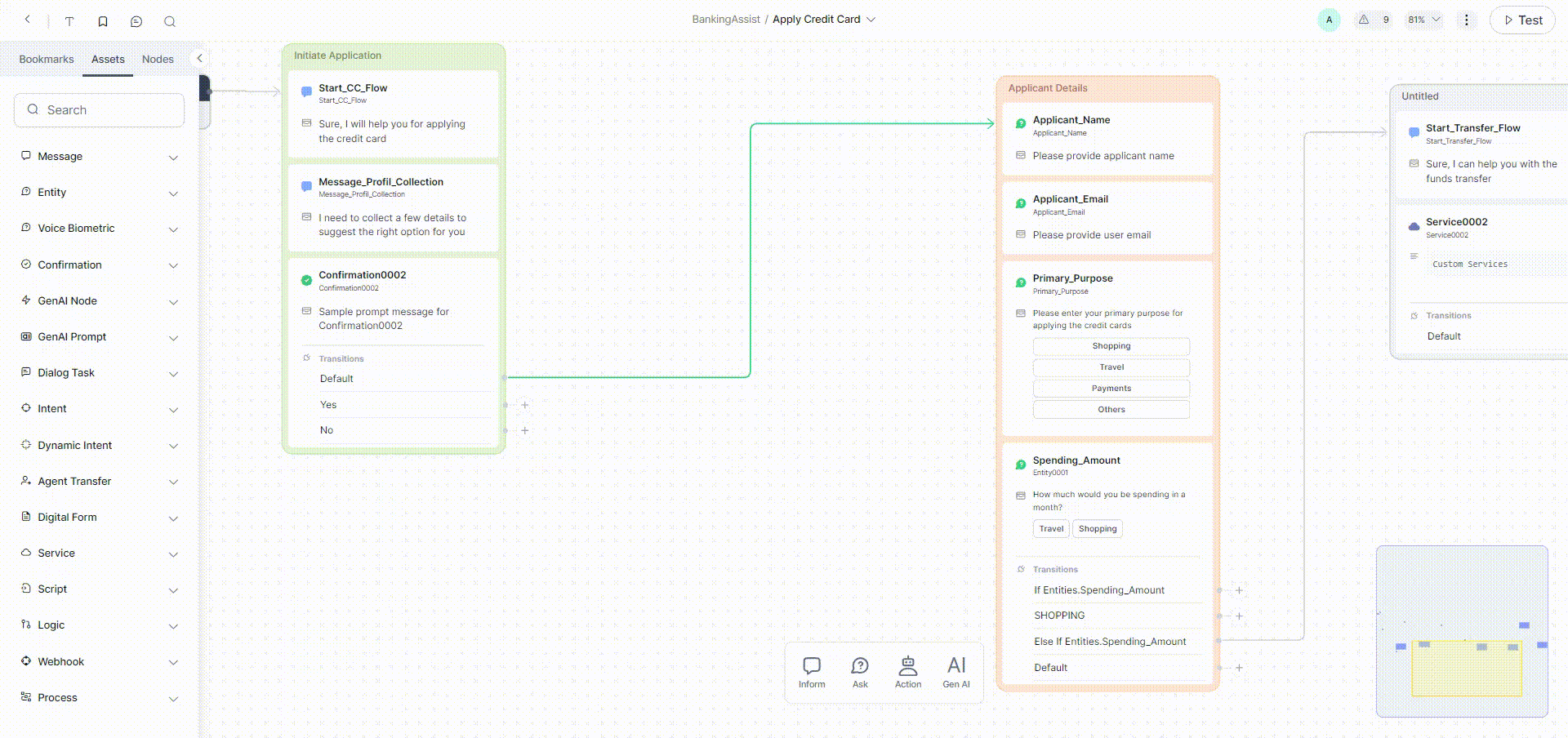This screenshot has height=738, width=1568.
Task: Click the search magnifier icon in top toolbar
Action: click(x=170, y=21)
